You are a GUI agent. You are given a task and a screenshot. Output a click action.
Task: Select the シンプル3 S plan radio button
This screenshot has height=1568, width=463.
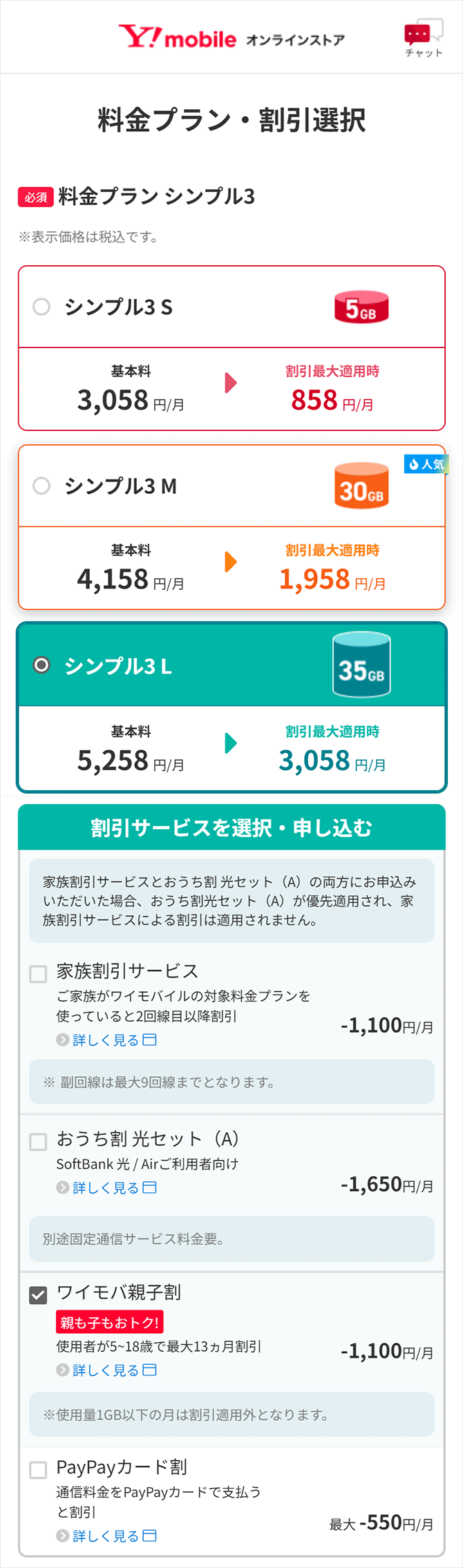pyautogui.click(x=41, y=307)
